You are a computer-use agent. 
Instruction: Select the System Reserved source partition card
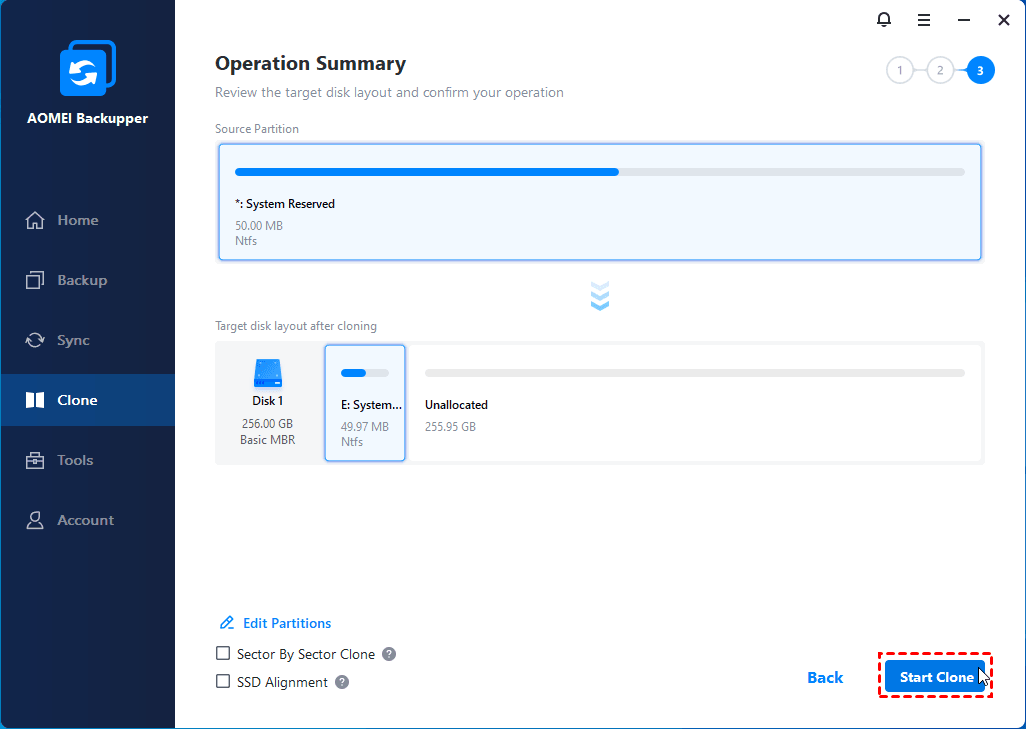click(599, 202)
